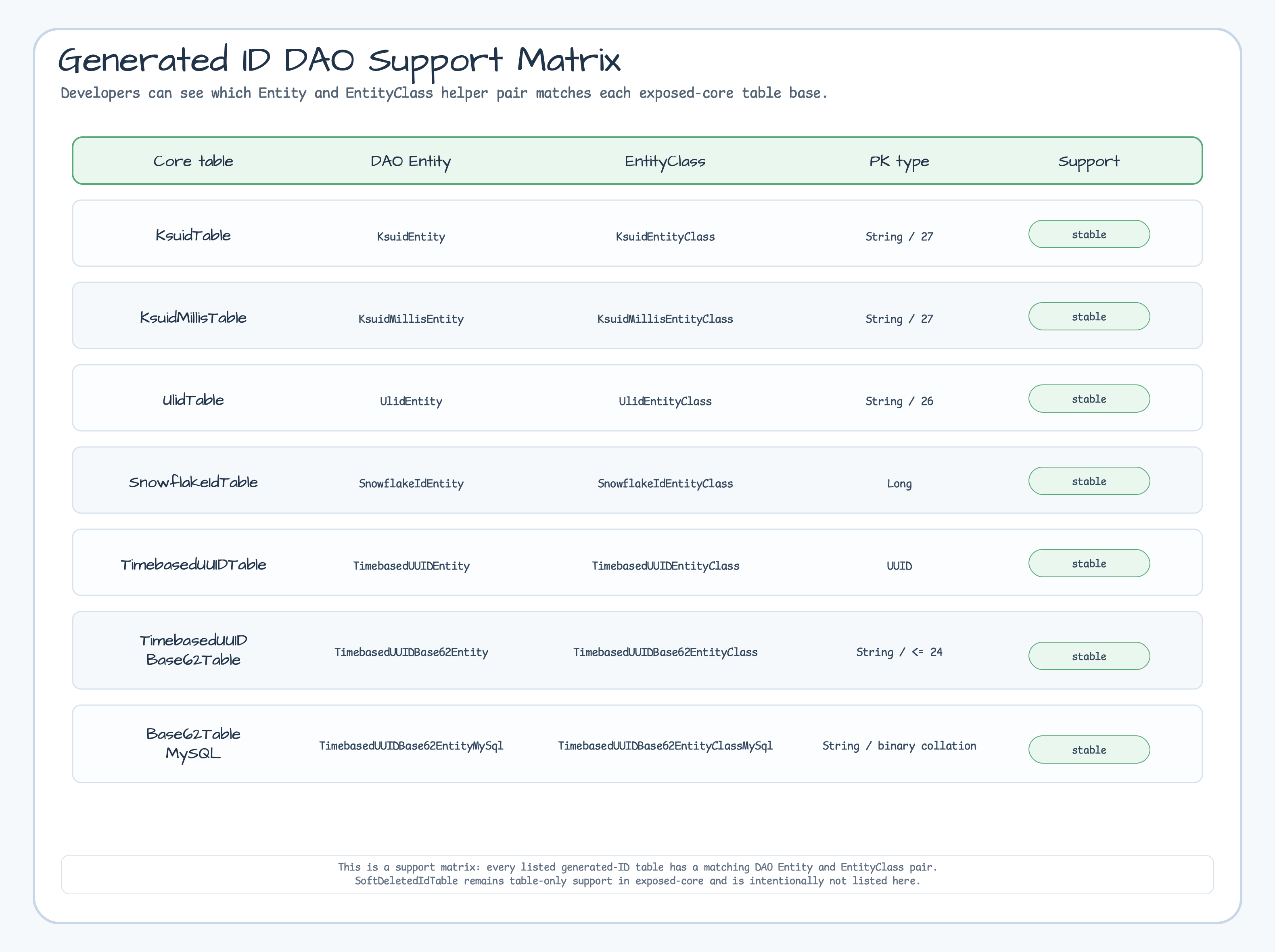Click the 'EntityClass' column header

click(x=665, y=161)
